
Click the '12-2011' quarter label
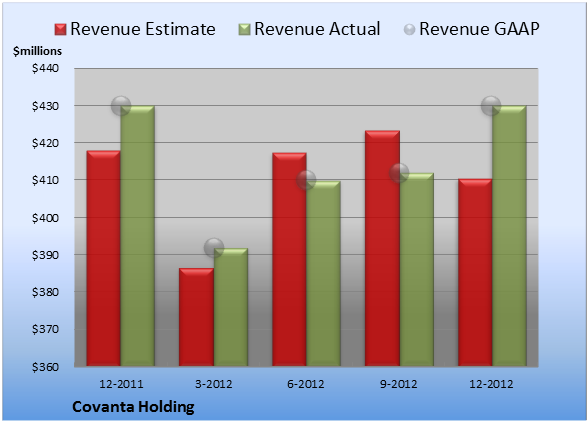[121, 384]
